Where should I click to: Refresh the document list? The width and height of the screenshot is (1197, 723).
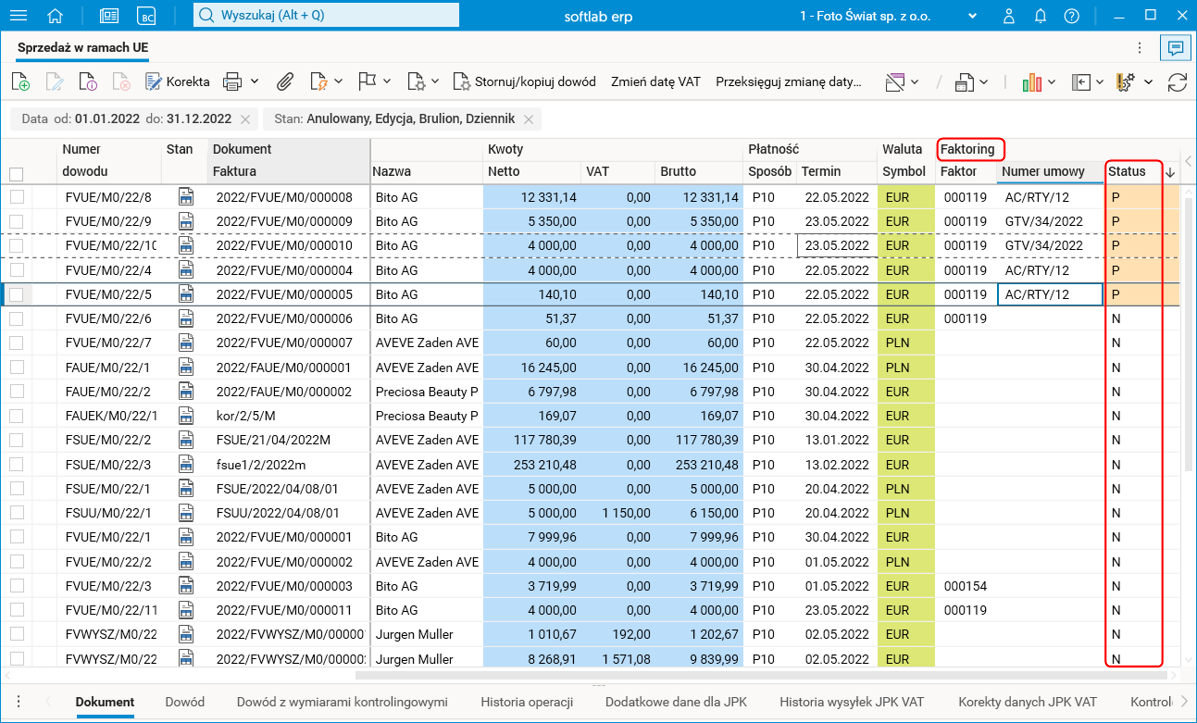click(1177, 82)
